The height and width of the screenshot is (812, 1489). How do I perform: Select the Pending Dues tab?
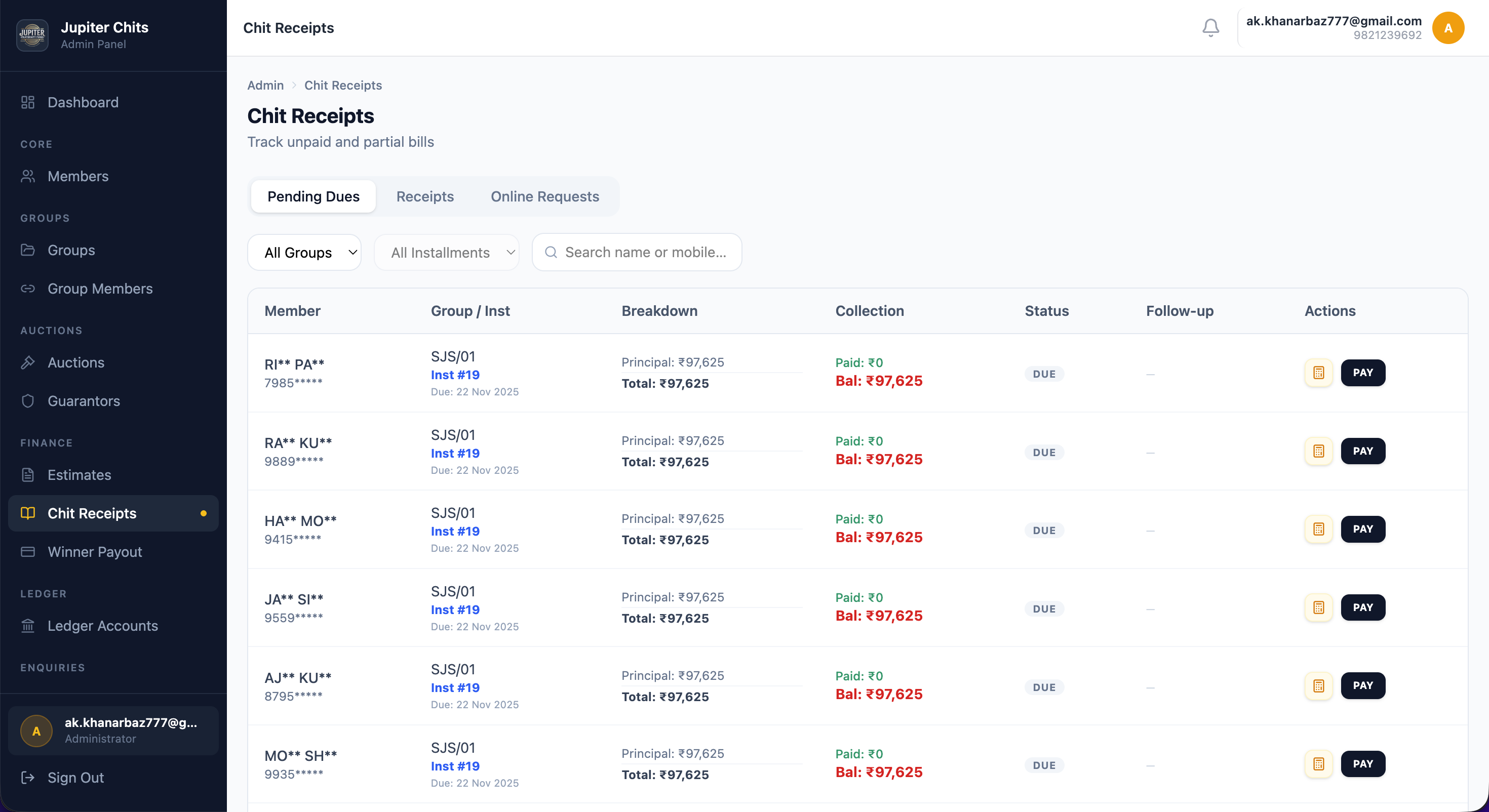(x=314, y=196)
